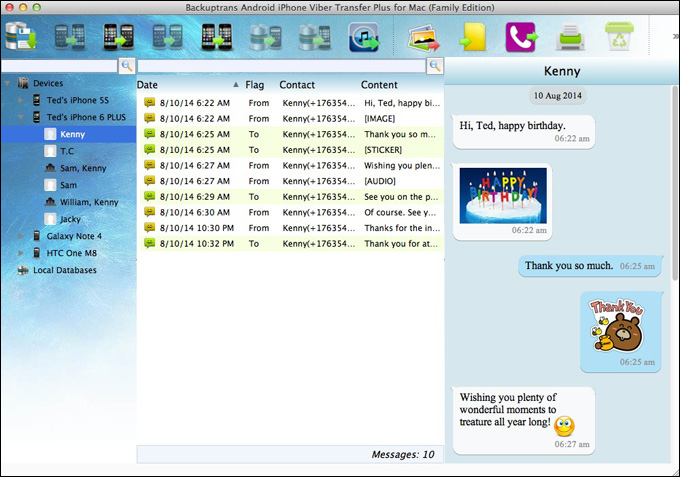Select the 'Wishing you plen...' message row

pos(291,165)
